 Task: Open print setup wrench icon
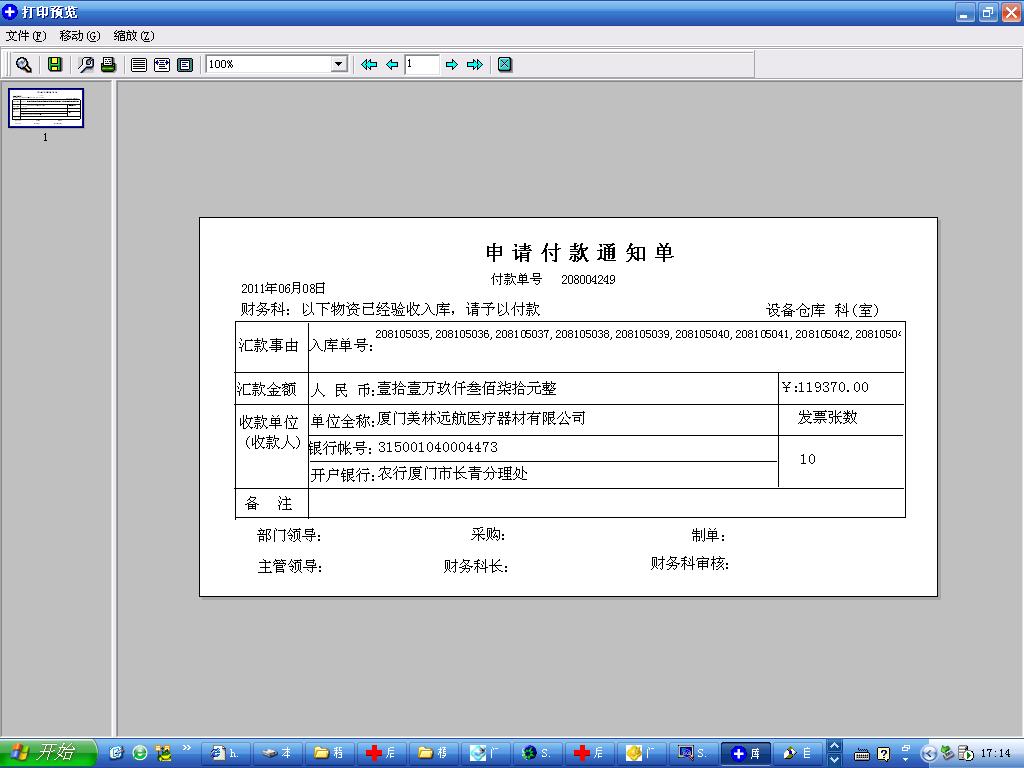point(86,65)
